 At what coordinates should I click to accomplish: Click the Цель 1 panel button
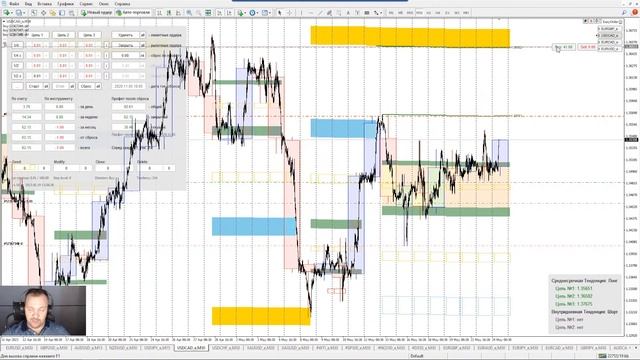pos(38,35)
